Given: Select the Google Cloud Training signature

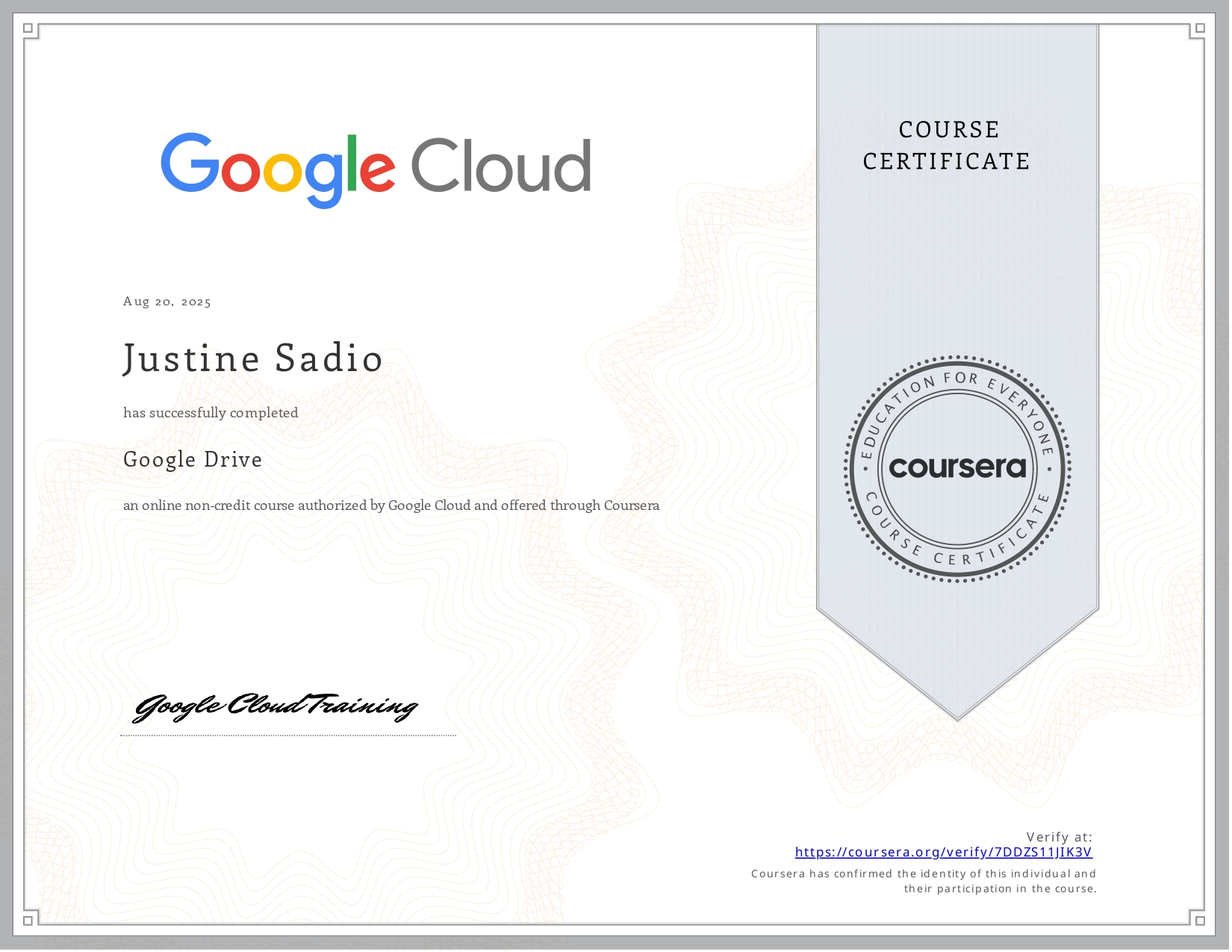Looking at the screenshot, I should click(x=275, y=706).
